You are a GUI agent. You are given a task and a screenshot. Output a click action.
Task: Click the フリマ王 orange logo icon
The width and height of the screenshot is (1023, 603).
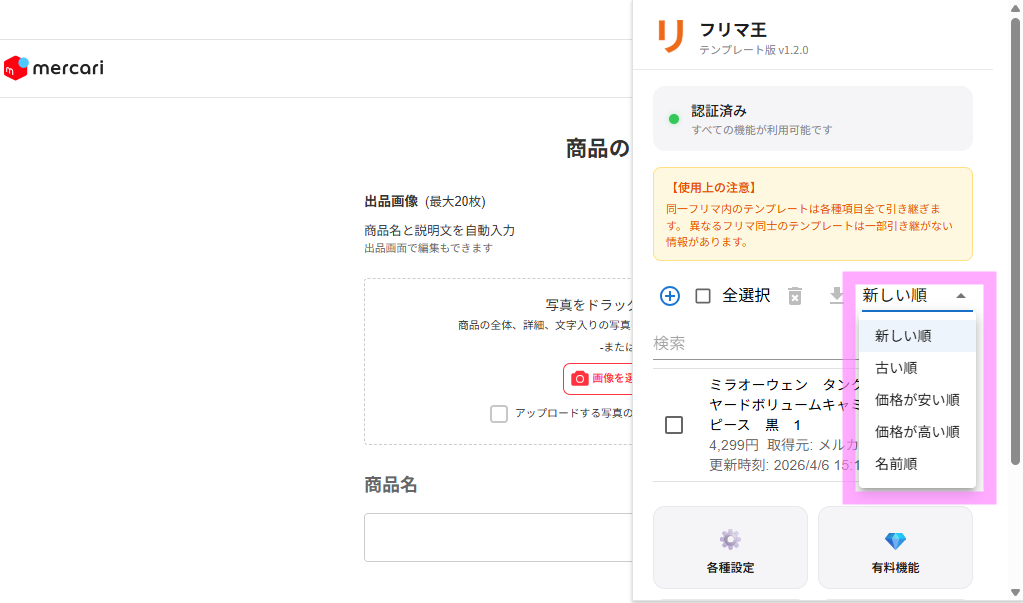(671, 36)
